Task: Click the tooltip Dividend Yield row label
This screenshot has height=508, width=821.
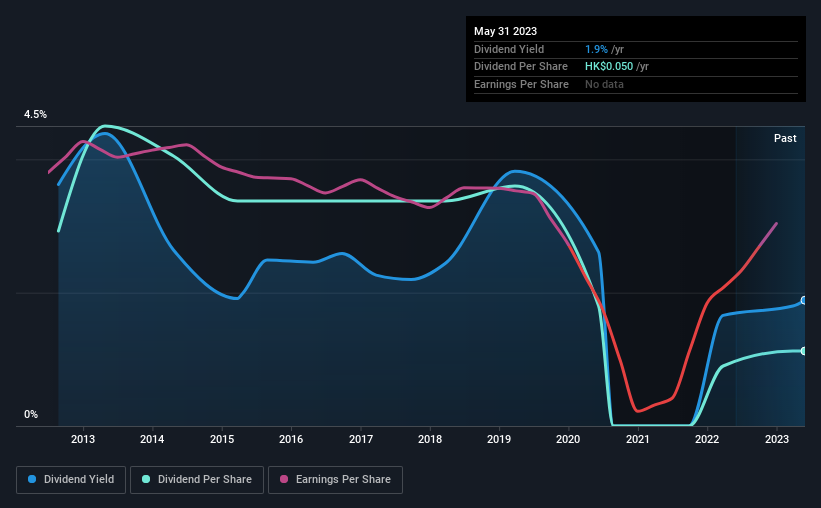Action: (x=509, y=49)
